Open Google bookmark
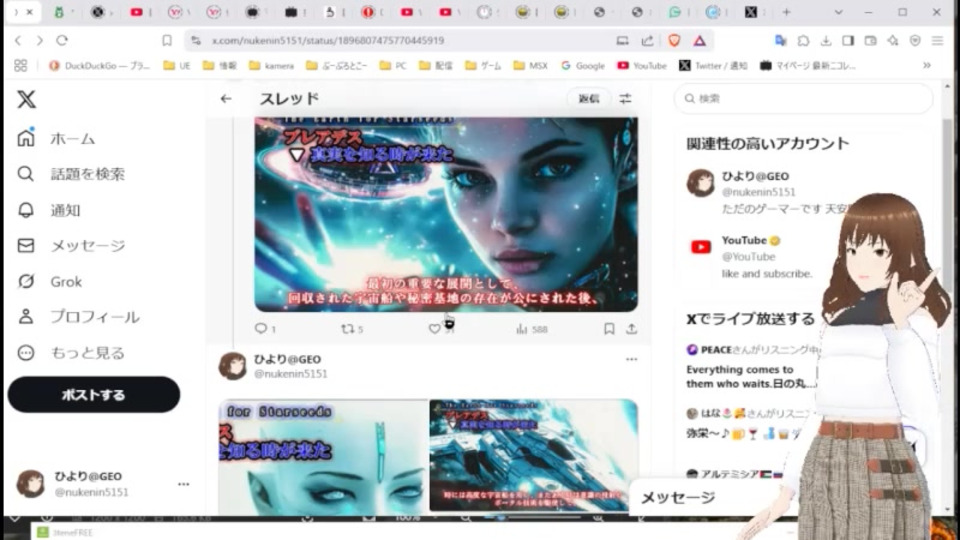Image resolution: width=960 pixels, height=540 pixels. [x=582, y=66]
